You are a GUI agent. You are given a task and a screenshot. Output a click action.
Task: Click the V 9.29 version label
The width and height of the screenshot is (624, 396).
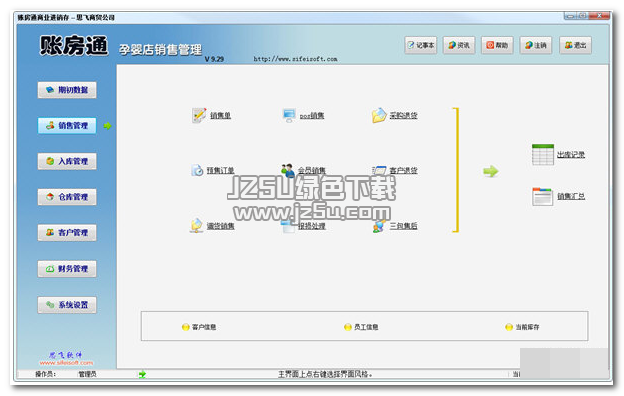214,59
